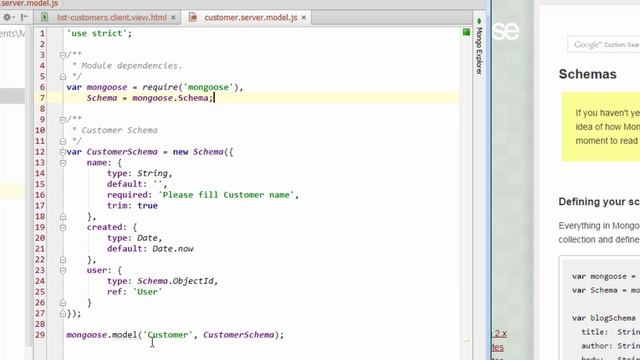Click the 'user' property on line 23

pyautogui.click(x=96, y=270)
